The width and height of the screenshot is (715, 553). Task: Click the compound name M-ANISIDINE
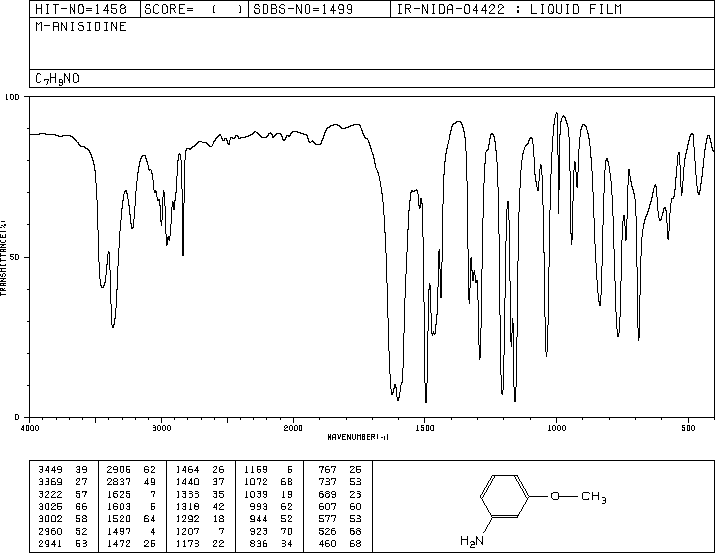pos(81,27)
